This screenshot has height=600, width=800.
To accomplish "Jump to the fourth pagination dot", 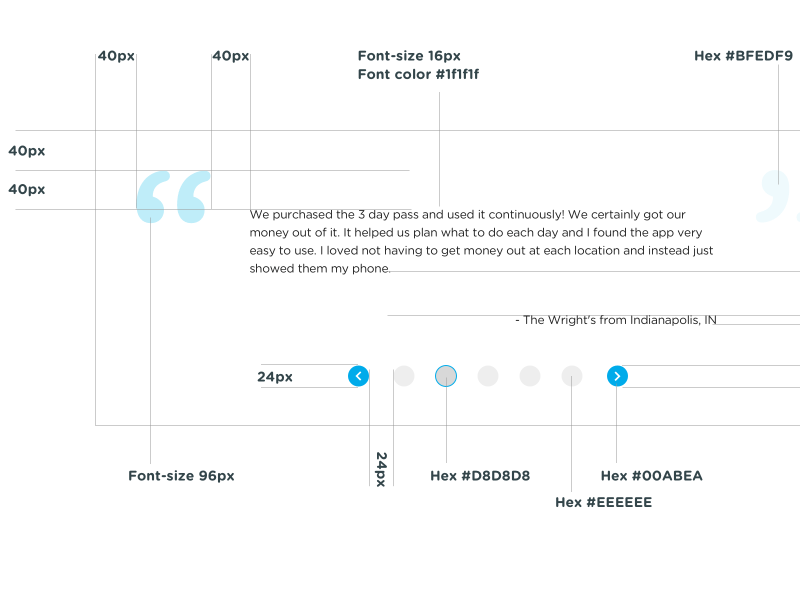I will (x=530, y=376).
